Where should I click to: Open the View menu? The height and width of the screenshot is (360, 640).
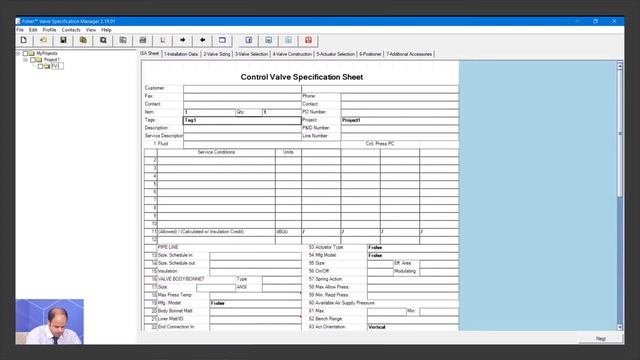click(x=91, y=30)
